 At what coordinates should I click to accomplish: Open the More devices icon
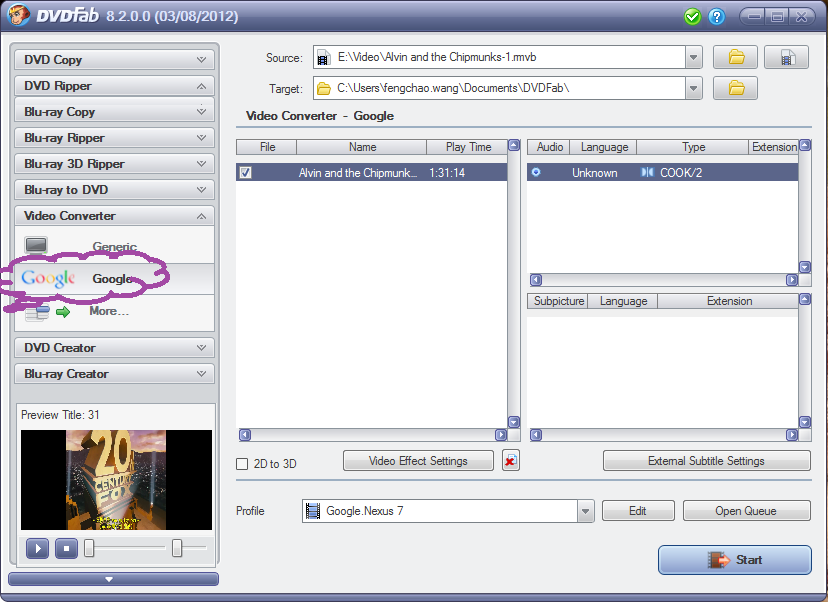pos(48,312)
